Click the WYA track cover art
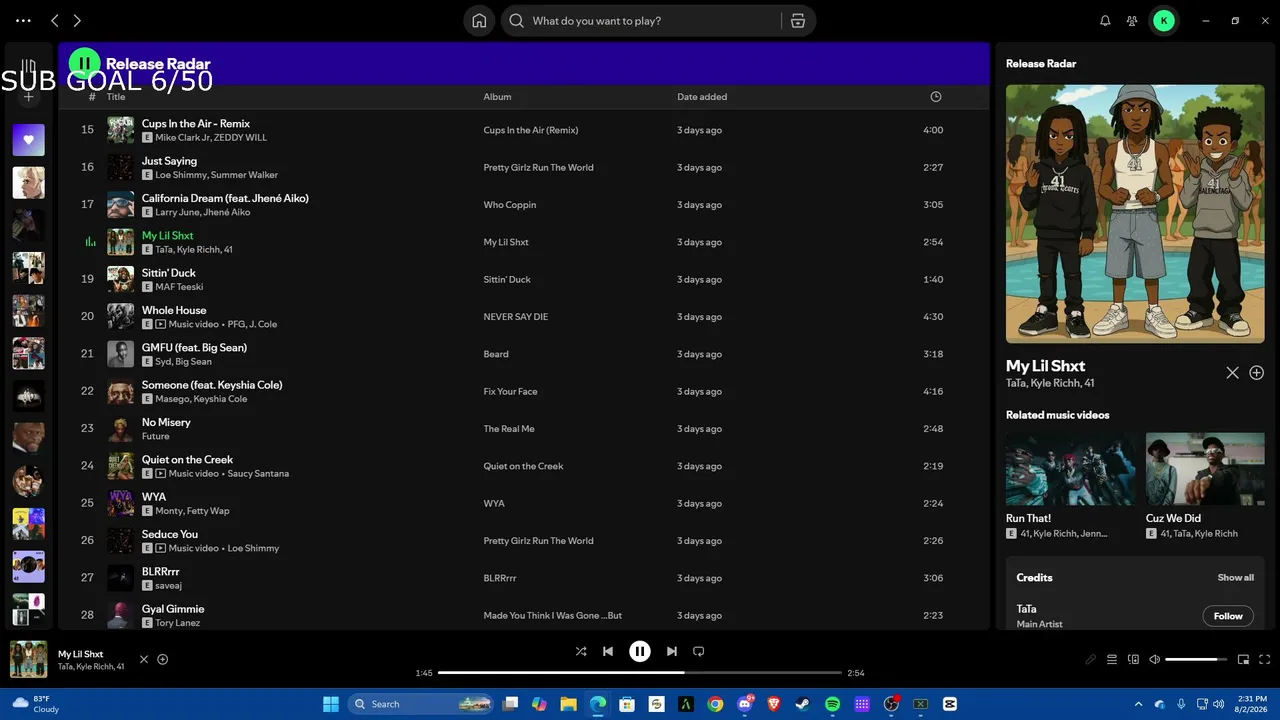 coord(121,503)
